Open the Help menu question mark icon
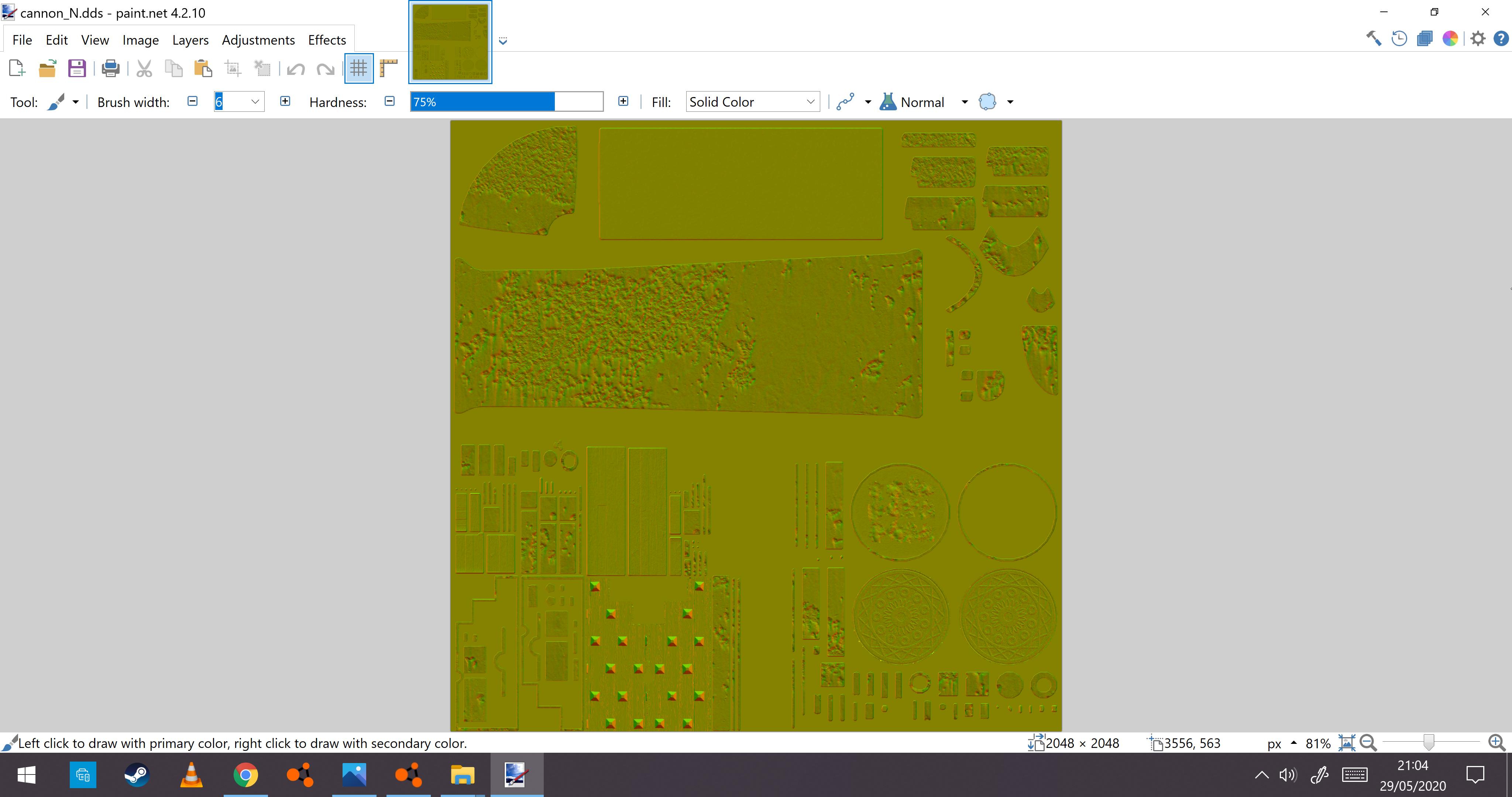 tap(1501, 39)
